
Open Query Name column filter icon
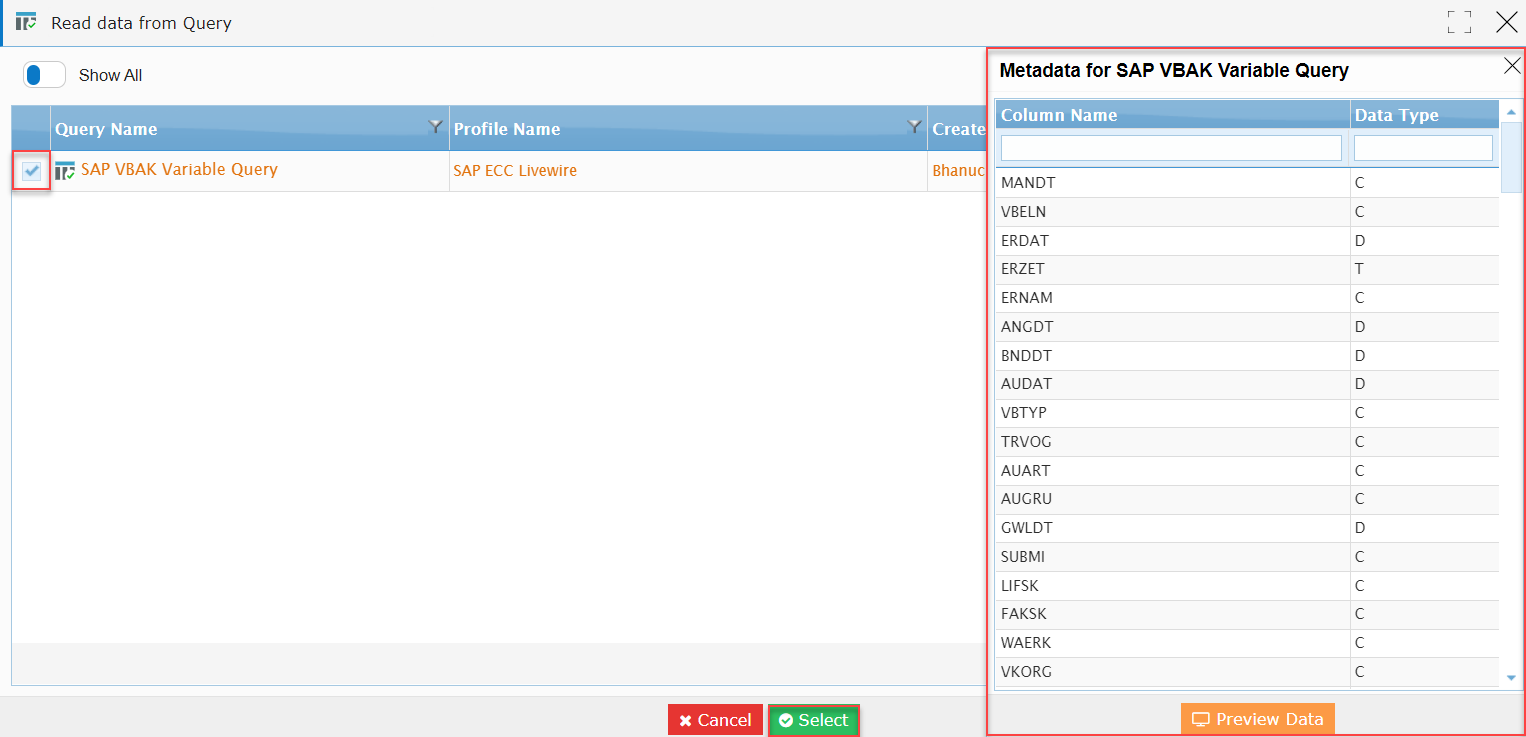point(435,127)
